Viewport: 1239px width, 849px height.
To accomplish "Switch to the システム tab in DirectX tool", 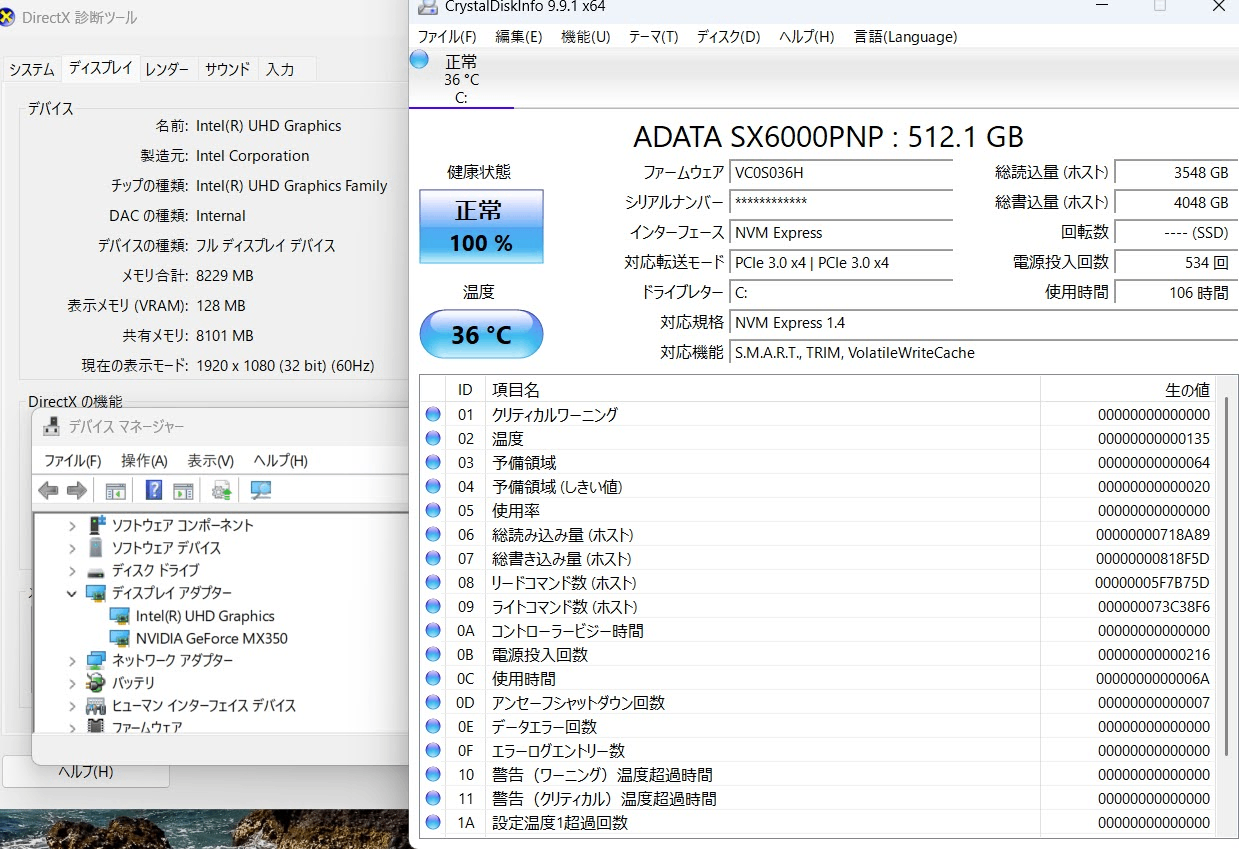I will (x=31, y=69).
